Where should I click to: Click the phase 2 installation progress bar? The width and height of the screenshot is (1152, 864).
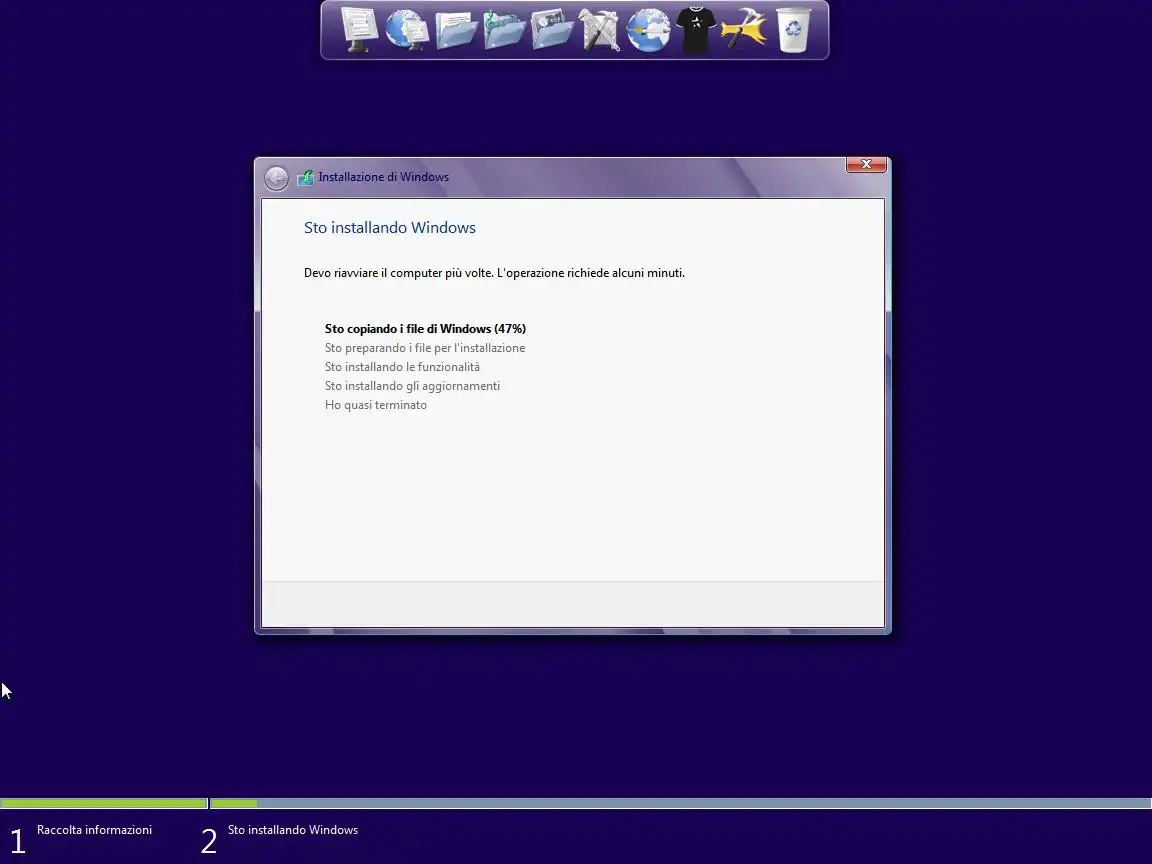click(681, 803)
